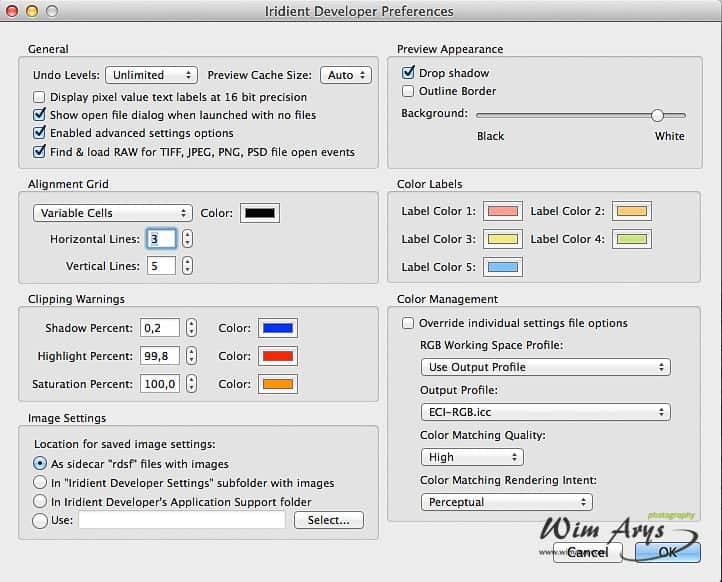Click the Shadow clipping blue color swatch

(278, 328)
